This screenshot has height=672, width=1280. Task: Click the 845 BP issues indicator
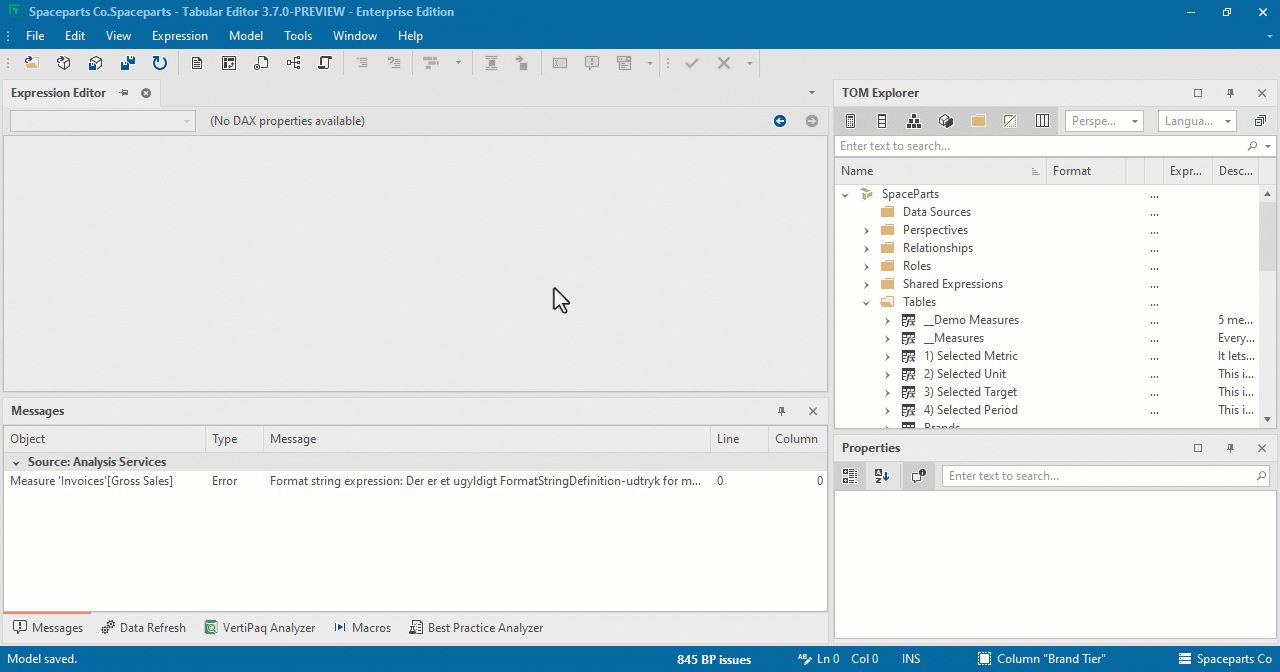point(713,658)
